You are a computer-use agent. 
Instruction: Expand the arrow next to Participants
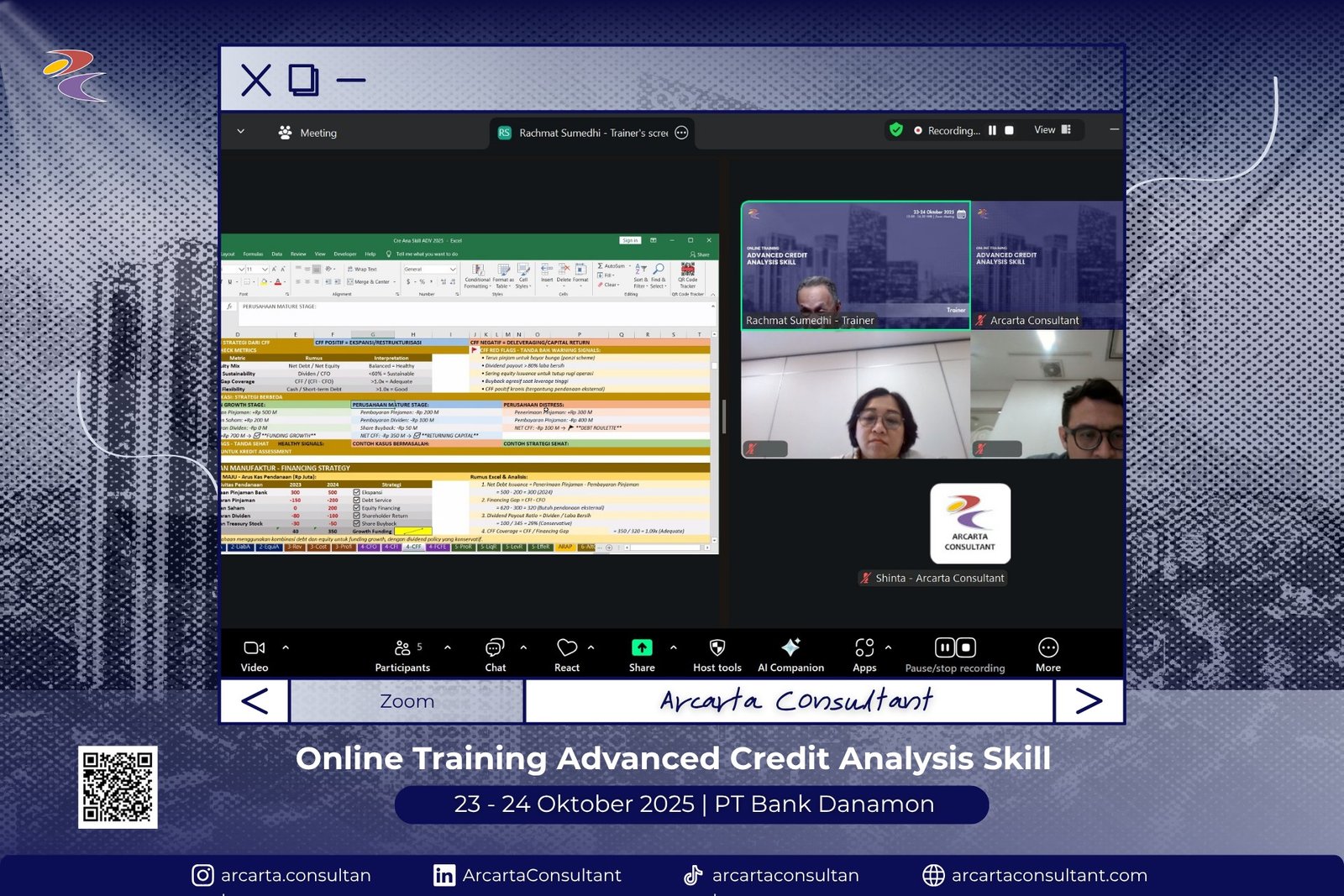[448, 647]
